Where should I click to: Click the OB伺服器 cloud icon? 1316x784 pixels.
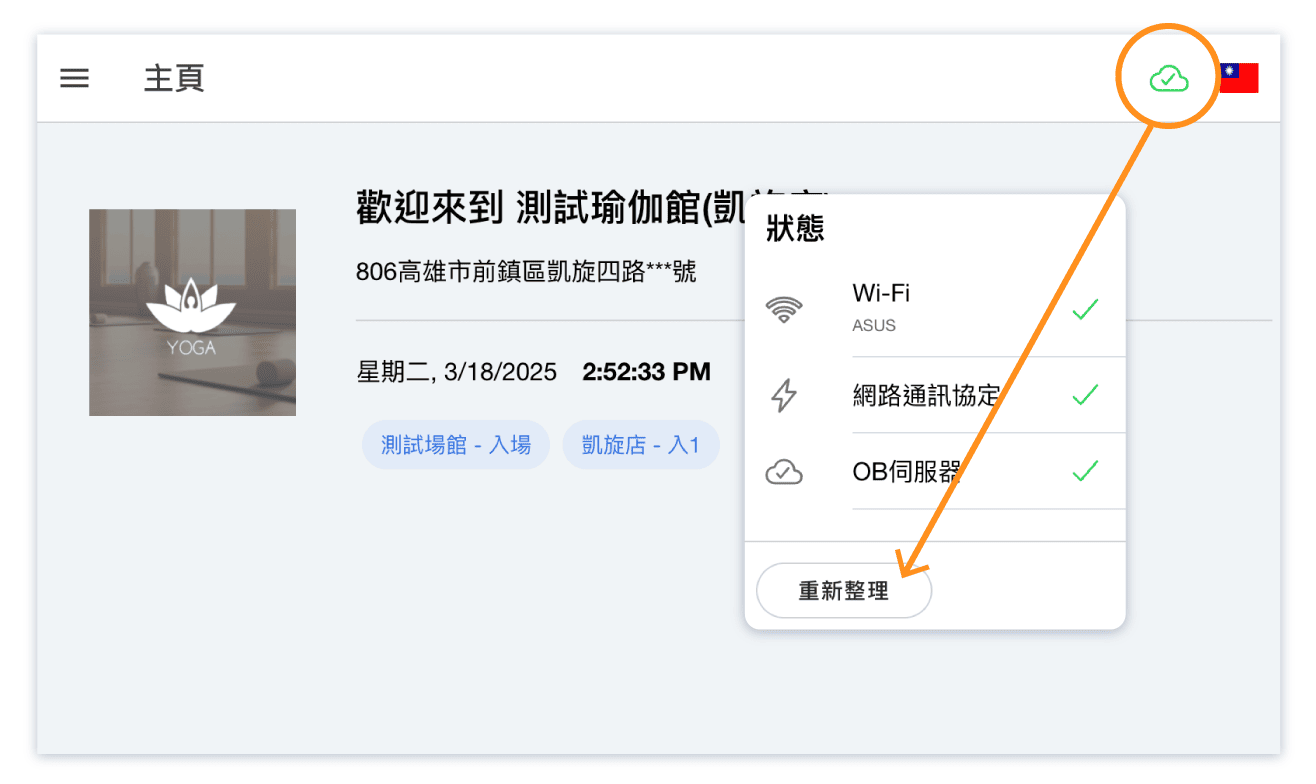pos(783,472)
